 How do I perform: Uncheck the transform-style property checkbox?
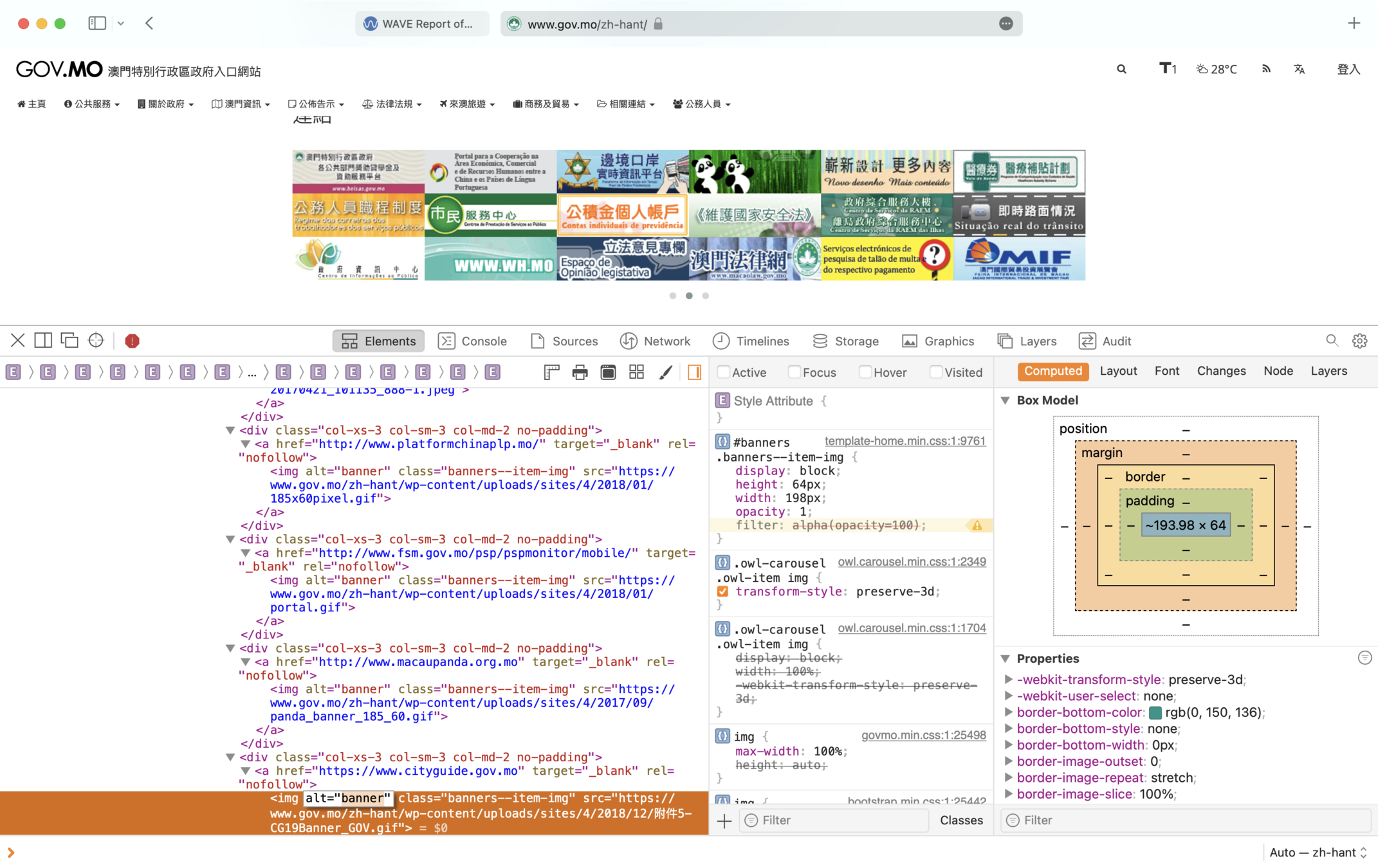tap(722, 592)
